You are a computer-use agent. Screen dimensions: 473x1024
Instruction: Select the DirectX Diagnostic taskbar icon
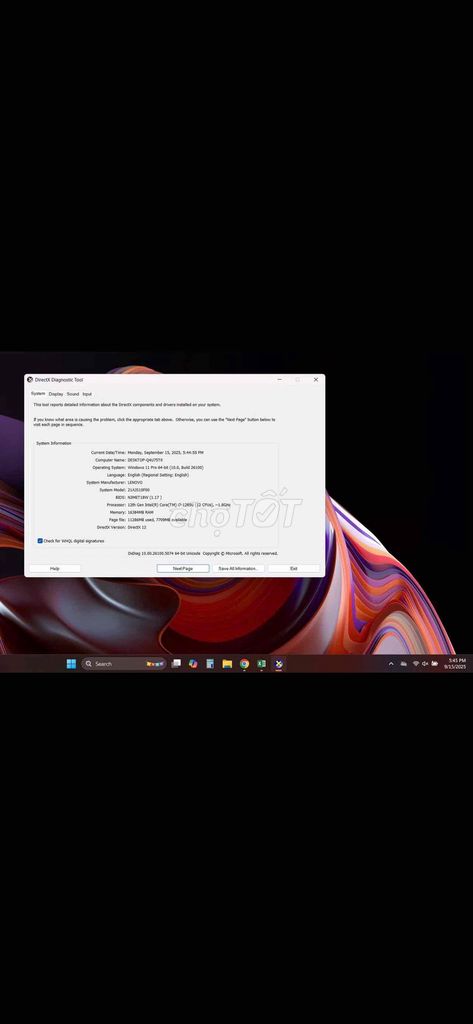tap(278, 664)
